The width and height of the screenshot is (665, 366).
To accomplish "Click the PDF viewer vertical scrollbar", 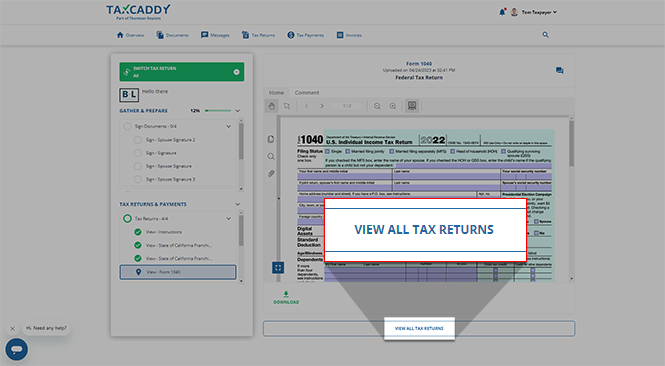I will tap(571, 144).
